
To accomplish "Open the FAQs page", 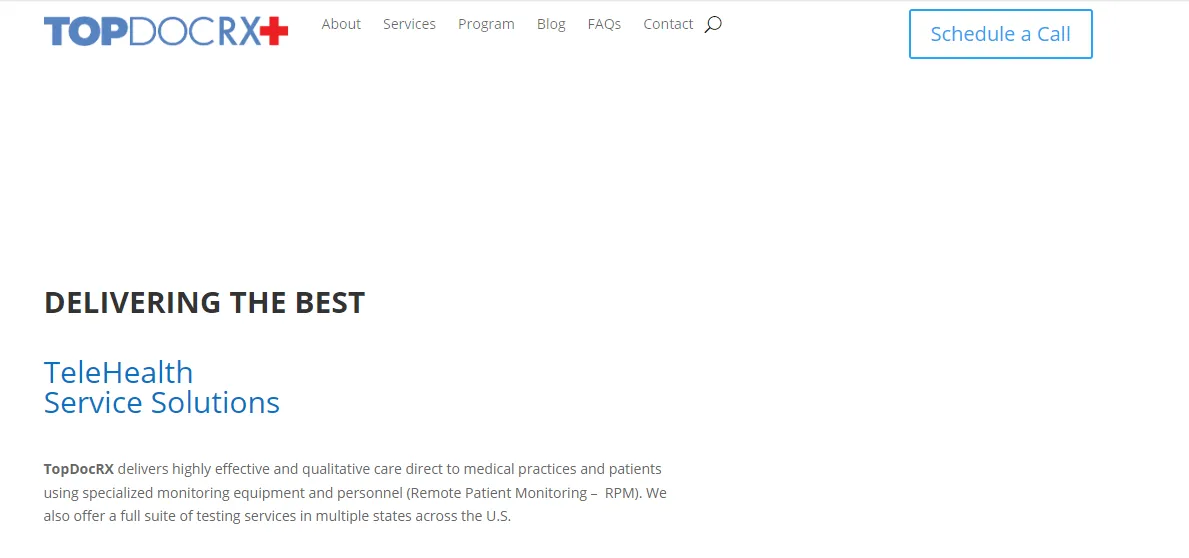I will click(x=604, y=24).
